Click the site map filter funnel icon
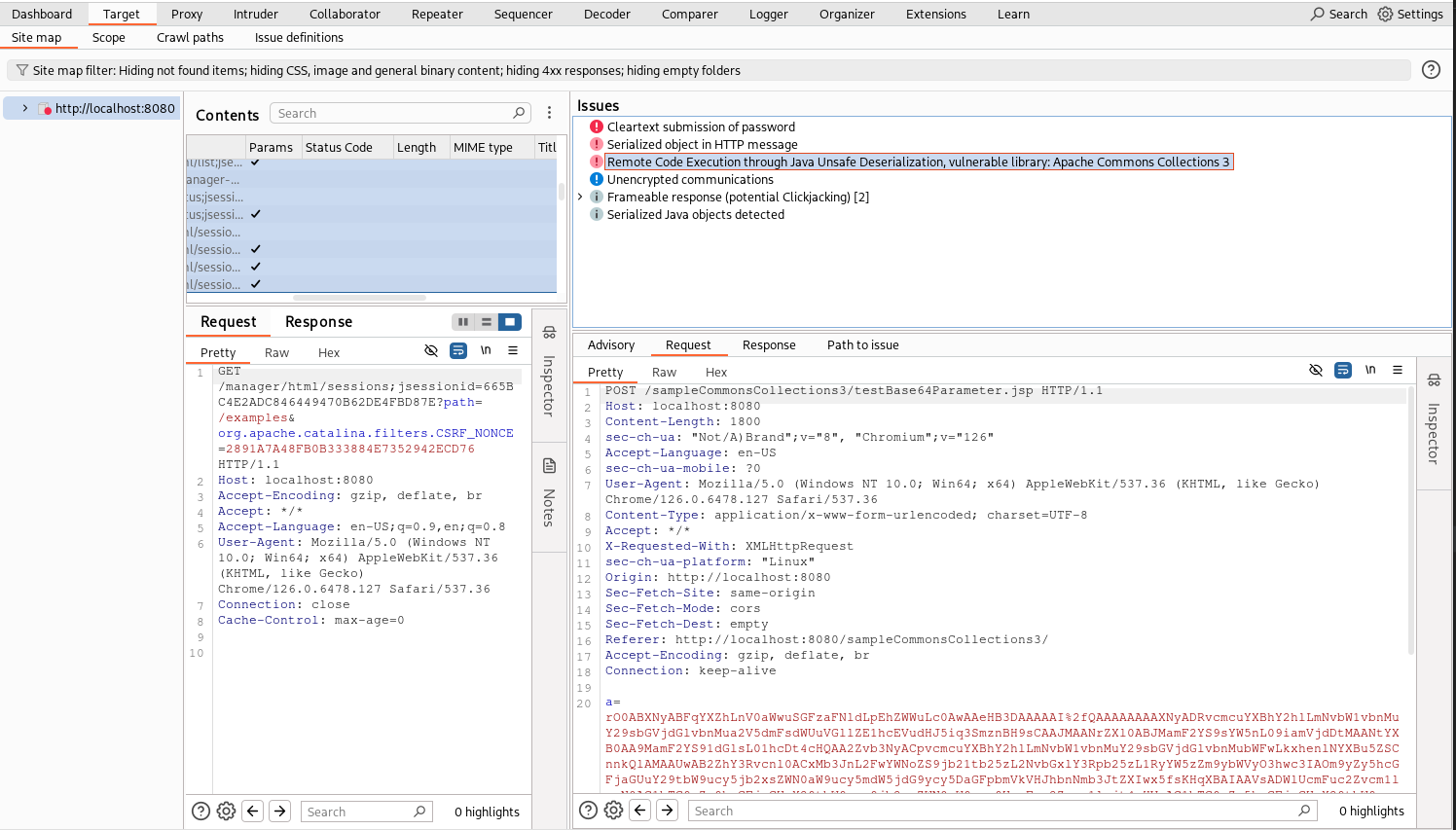The image size is (1456, 830). pyautogui.click(x=21, y=70)
